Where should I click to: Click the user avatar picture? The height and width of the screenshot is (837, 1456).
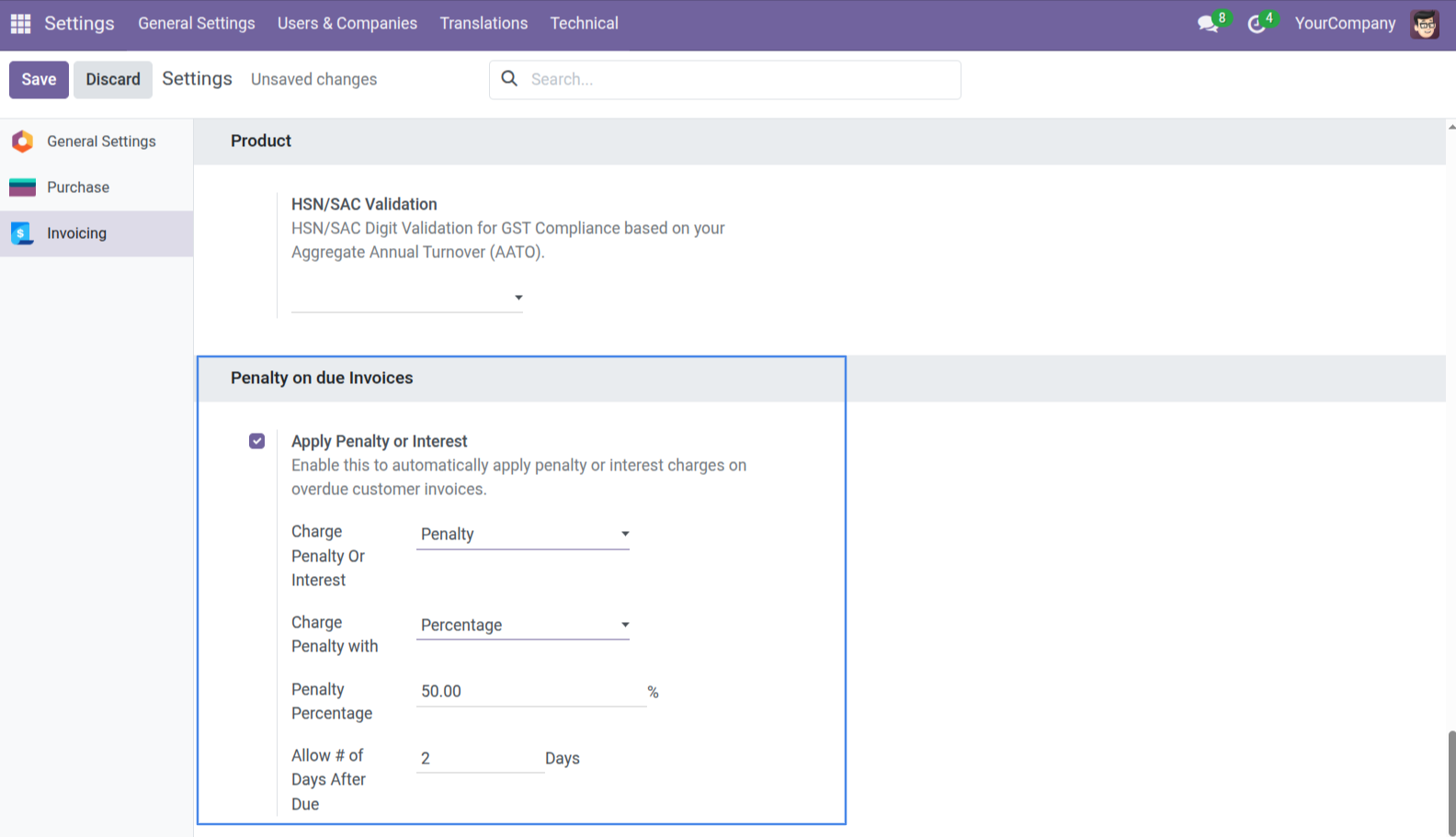tap(1425, 24)
